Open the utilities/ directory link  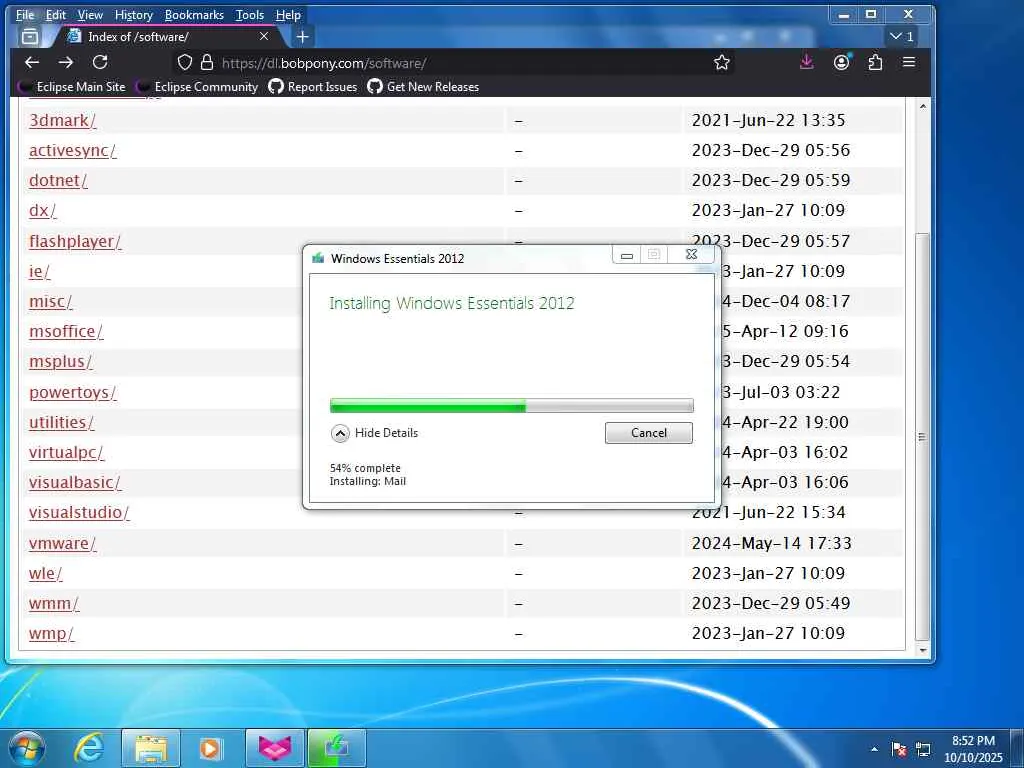[x=61, y=423]
